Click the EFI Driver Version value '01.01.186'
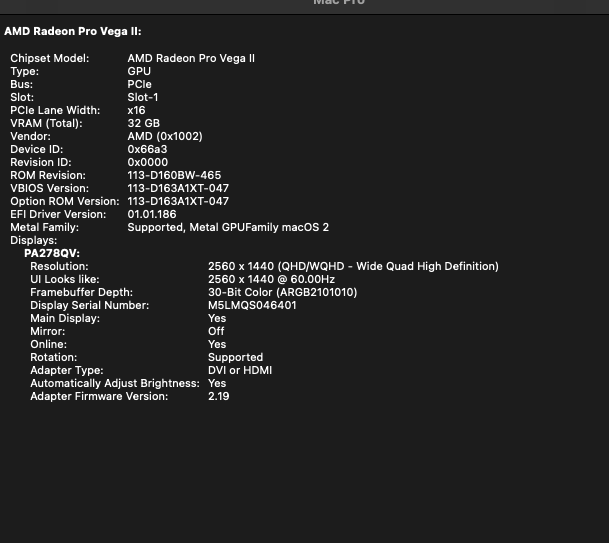This screenshot has width=609, height=543. click(x=152, y=214)
